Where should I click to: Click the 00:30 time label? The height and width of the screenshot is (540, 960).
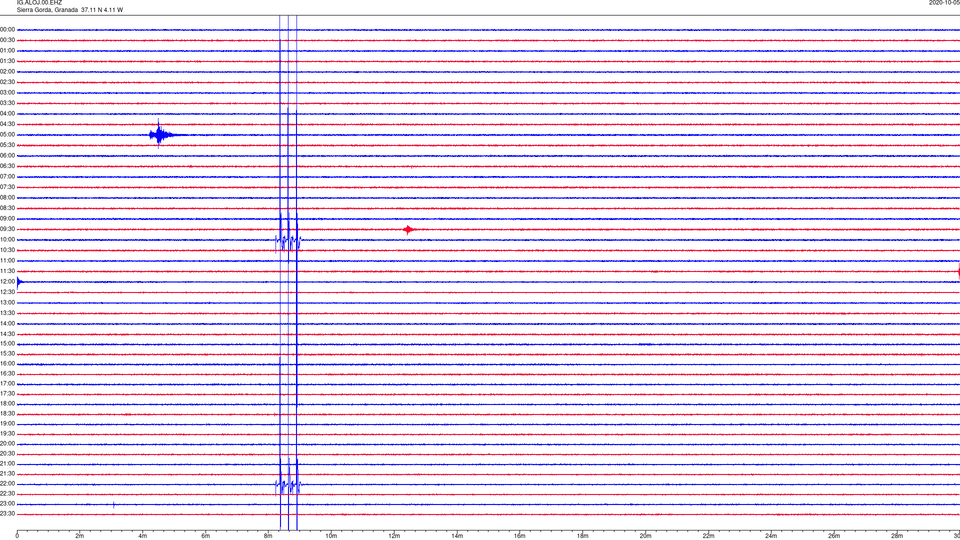coord(7,40)
